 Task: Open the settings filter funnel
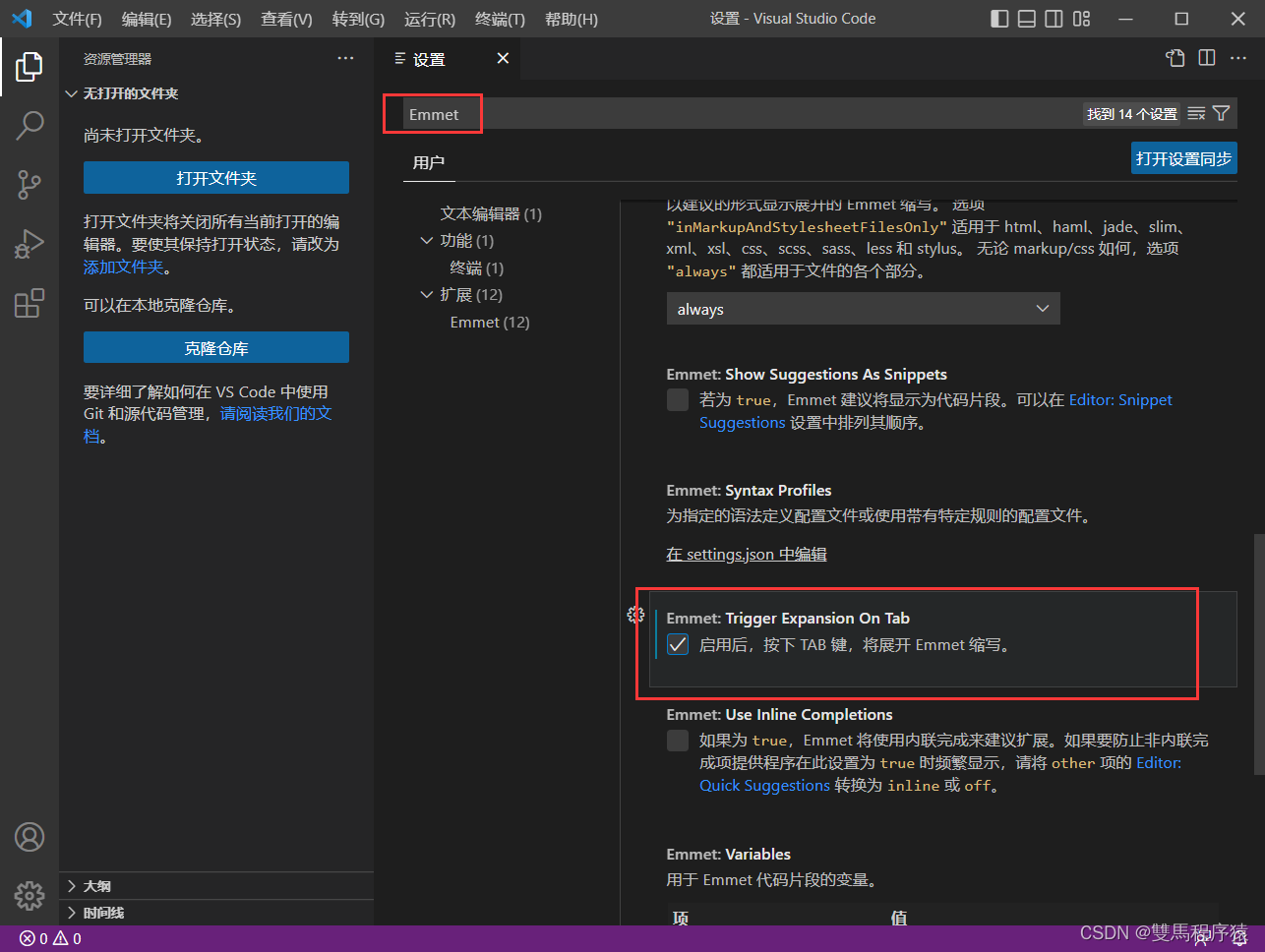point(1221,114)
